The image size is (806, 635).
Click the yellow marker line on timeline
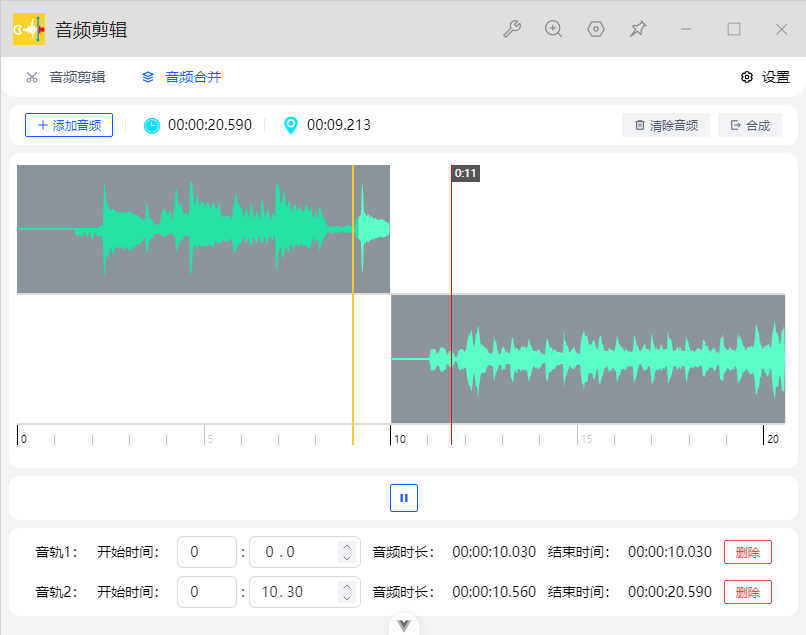click(x=353, y=304)
